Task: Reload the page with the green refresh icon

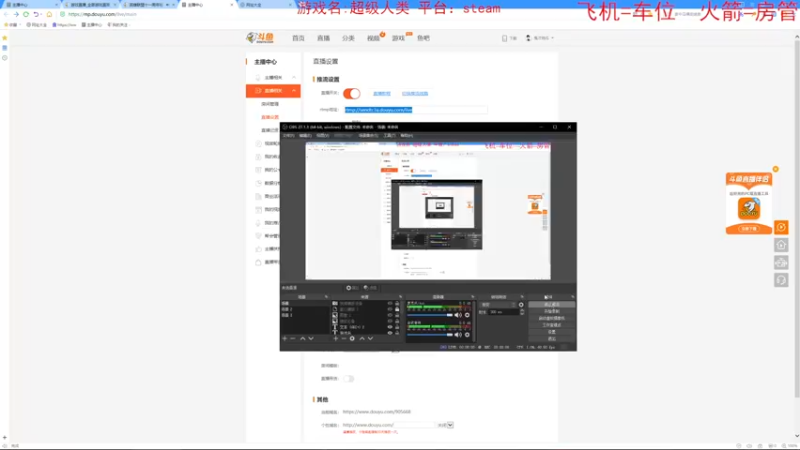Action: [26, 14]
